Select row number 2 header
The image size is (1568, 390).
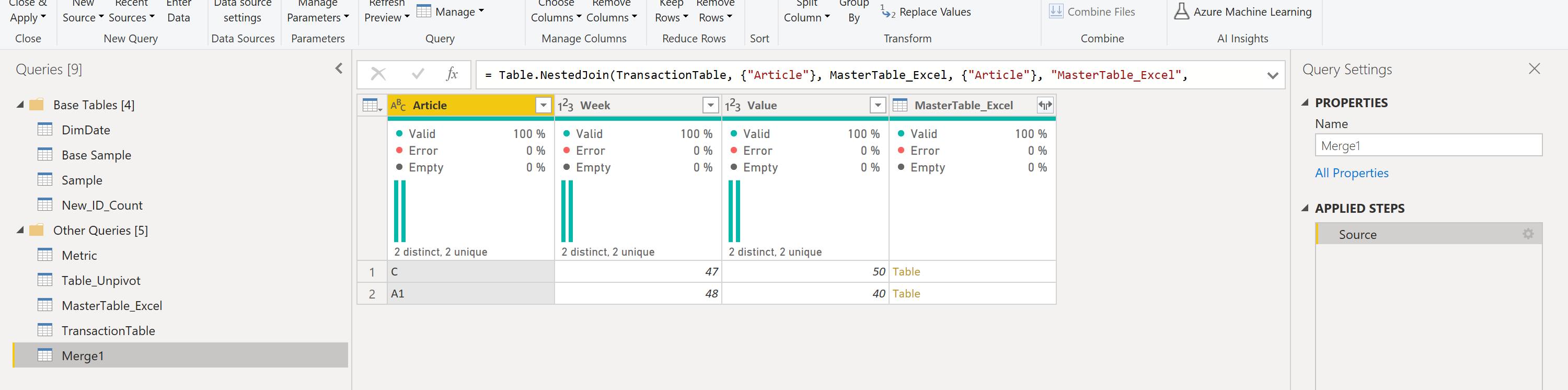click(x=372, y=294)
